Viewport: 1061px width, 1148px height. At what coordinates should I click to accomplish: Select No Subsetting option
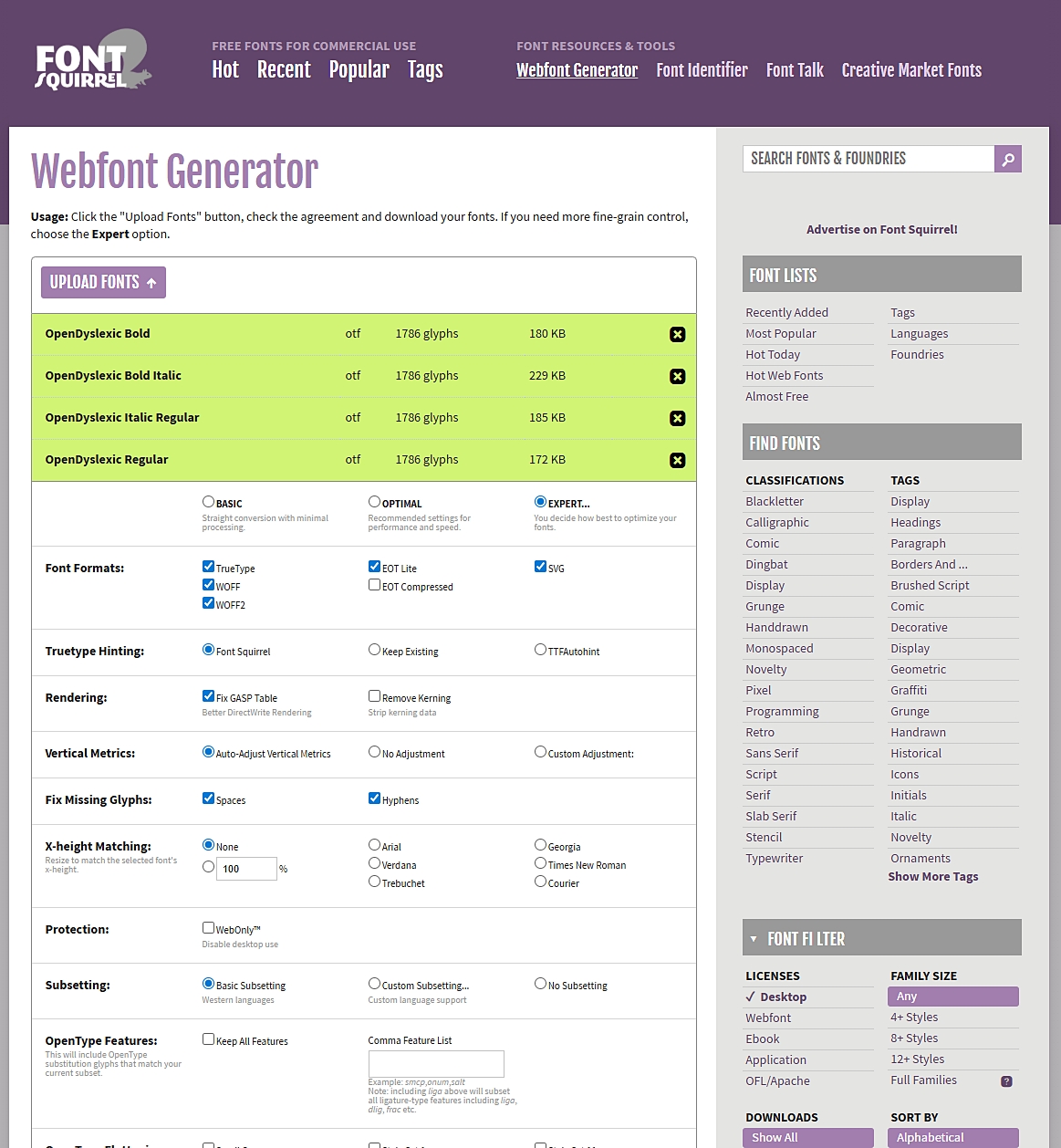coord(540,984)
